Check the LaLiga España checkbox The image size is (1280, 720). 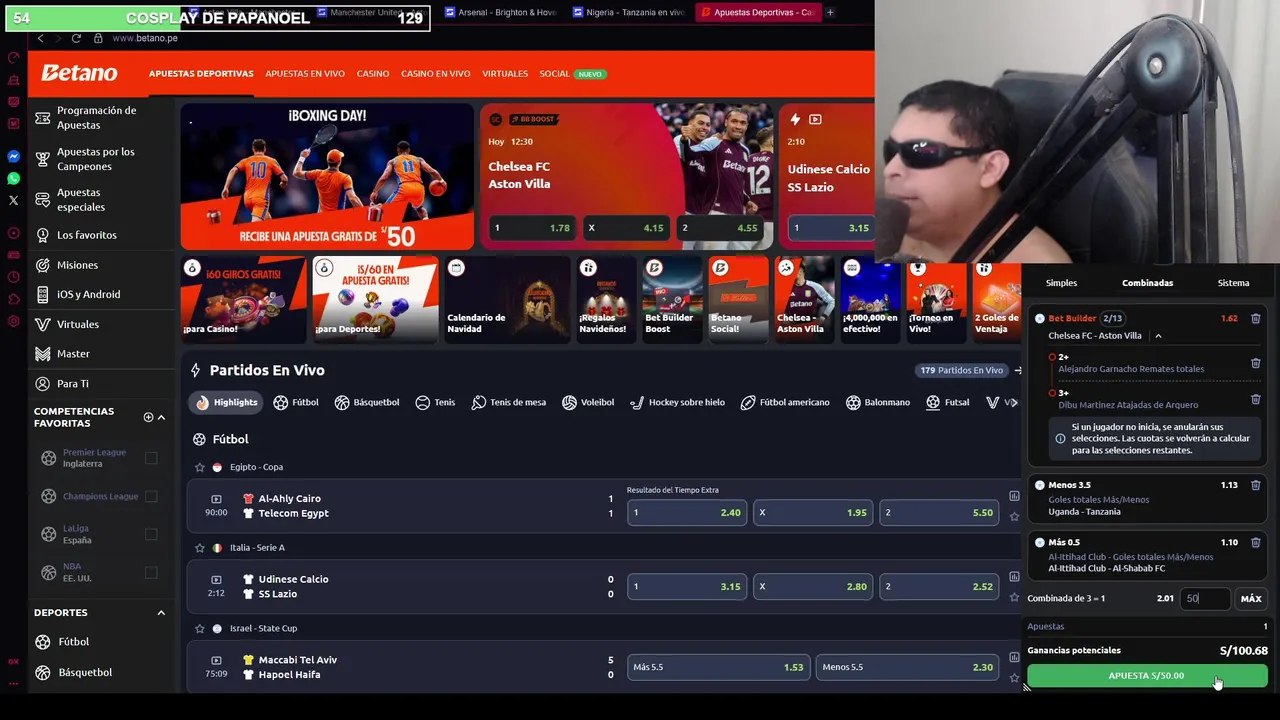(151, 534)
